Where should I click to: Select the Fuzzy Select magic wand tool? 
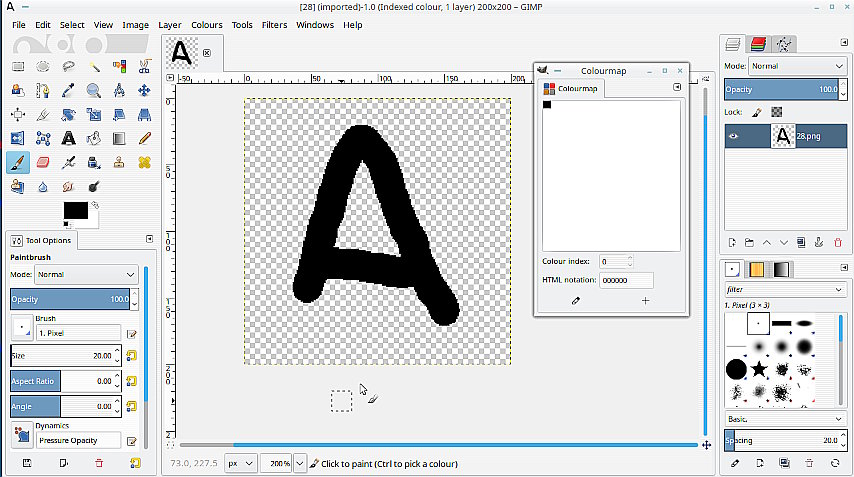pyautogui.click(x=94, y=66)
